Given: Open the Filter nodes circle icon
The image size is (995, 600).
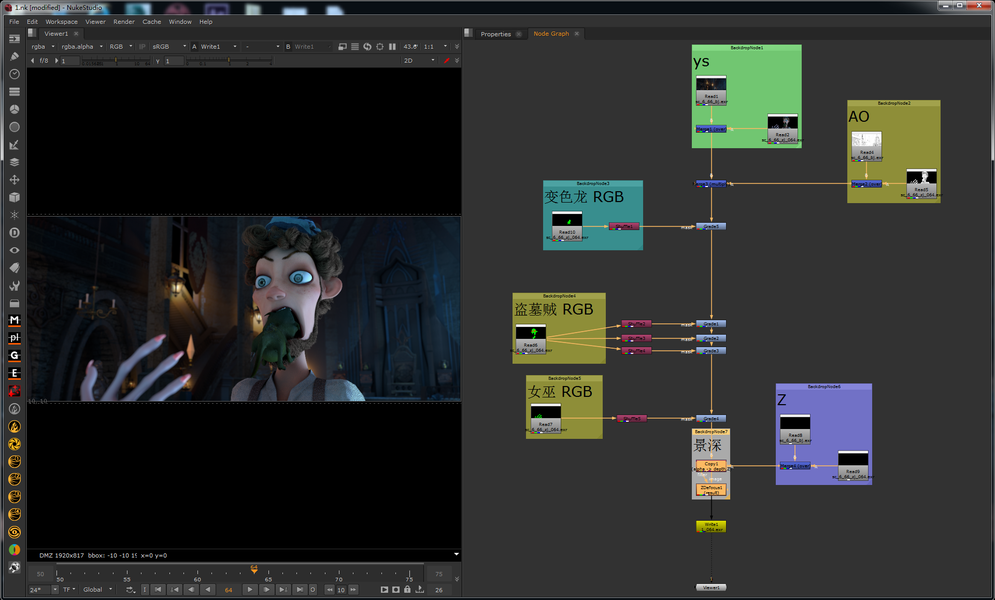Looking at the screenshot, I should click(x=14, y=127).
